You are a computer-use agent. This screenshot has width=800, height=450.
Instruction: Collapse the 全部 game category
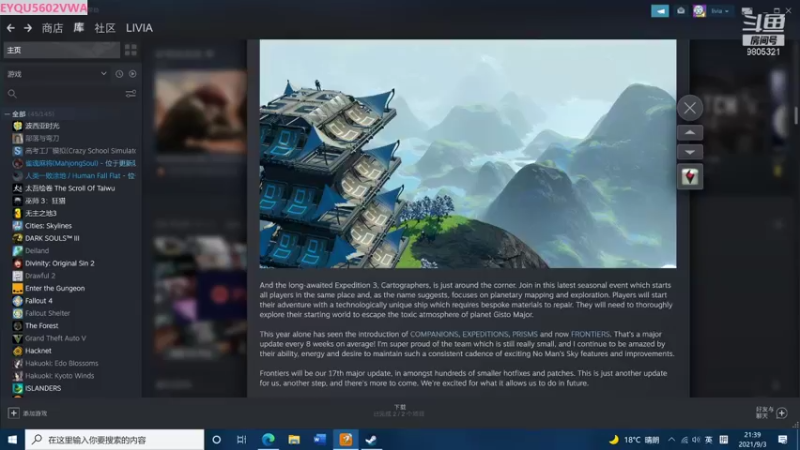(x=7, y=114)
